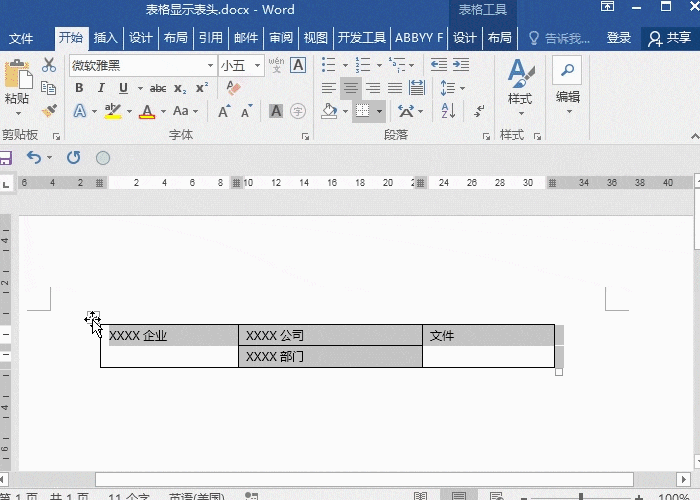Open the 文件 (File) tab
The width and height of the screenshot is (700, 500).
(x=21, y=38)
